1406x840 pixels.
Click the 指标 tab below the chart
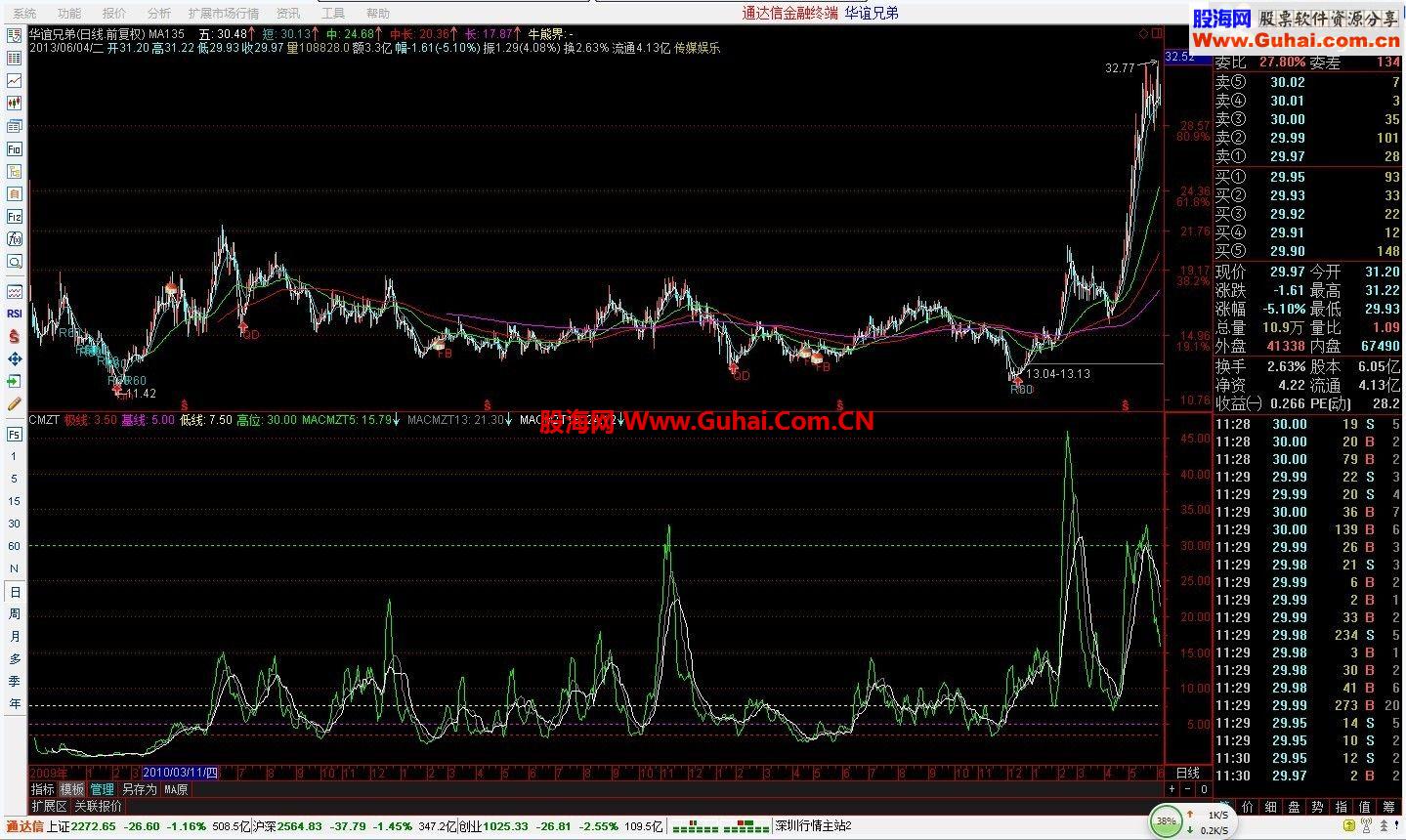(43, 789)
